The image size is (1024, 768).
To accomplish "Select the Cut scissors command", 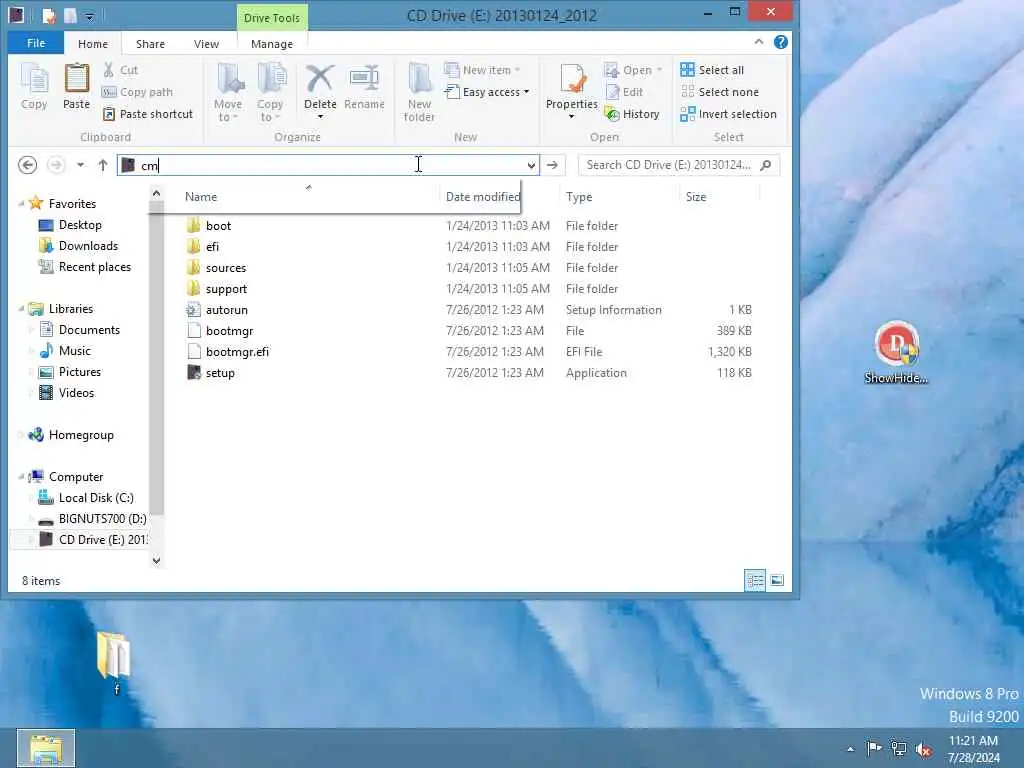I will click(120, 70).
